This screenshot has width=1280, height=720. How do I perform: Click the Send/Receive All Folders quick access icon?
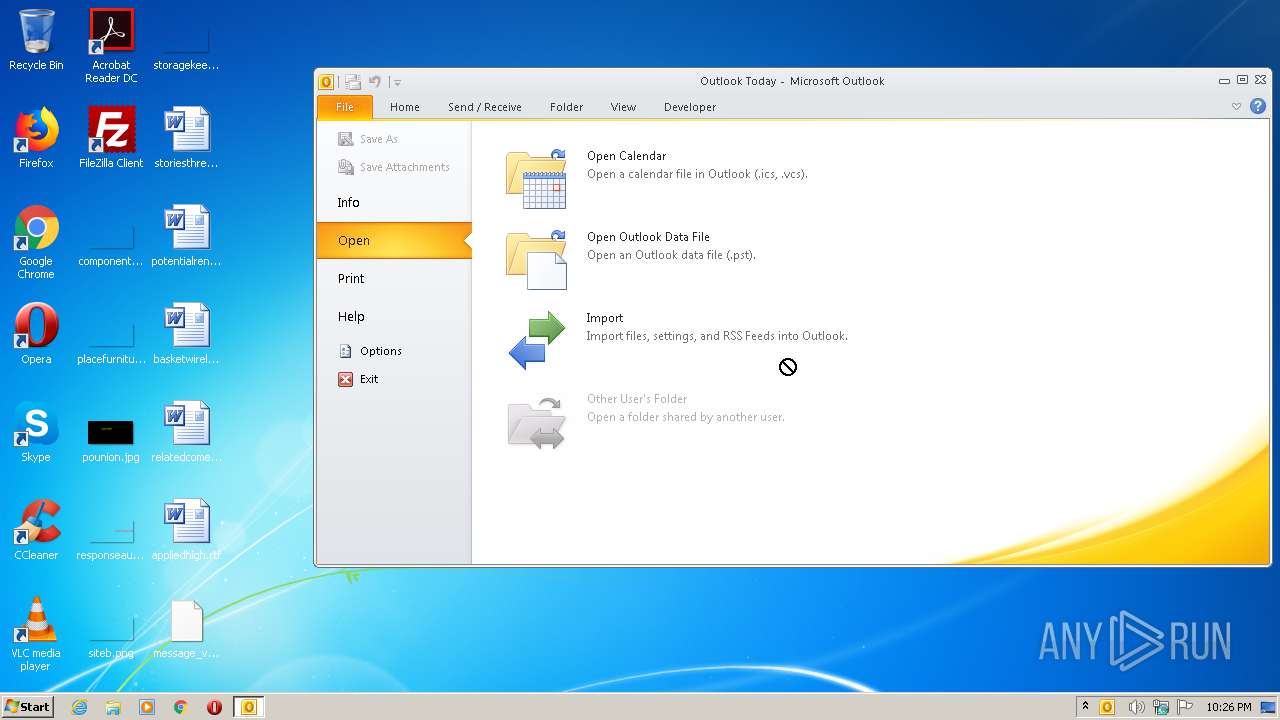coord(353,82)
